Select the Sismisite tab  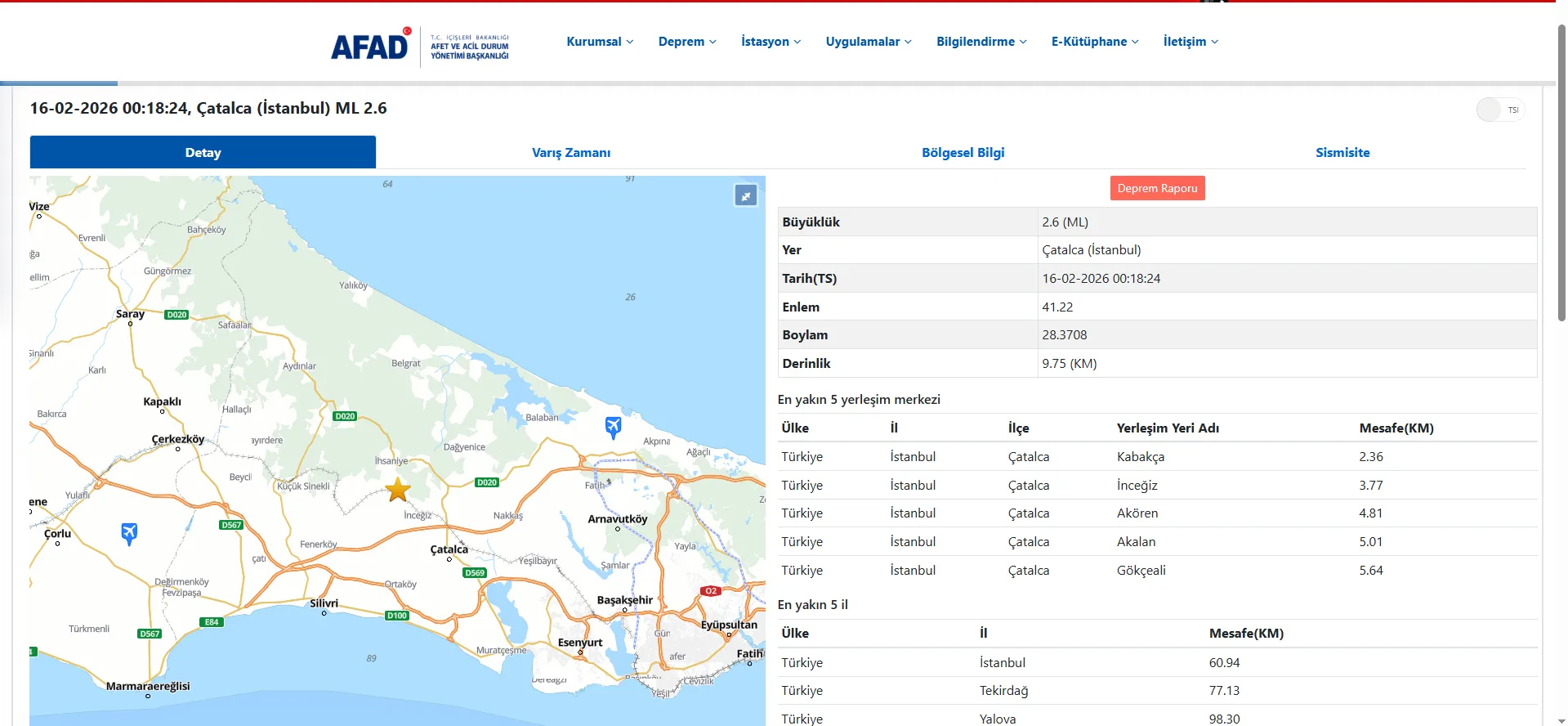(x=1342, y=153)
